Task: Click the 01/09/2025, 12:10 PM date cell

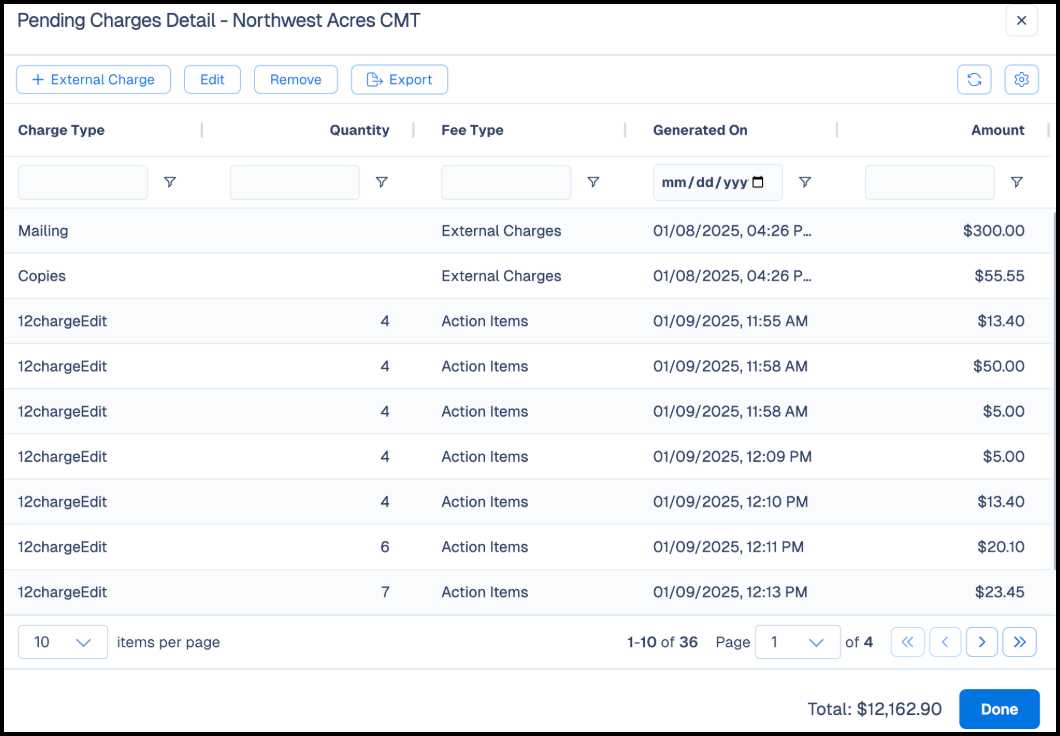Action: tap(731, 501)
